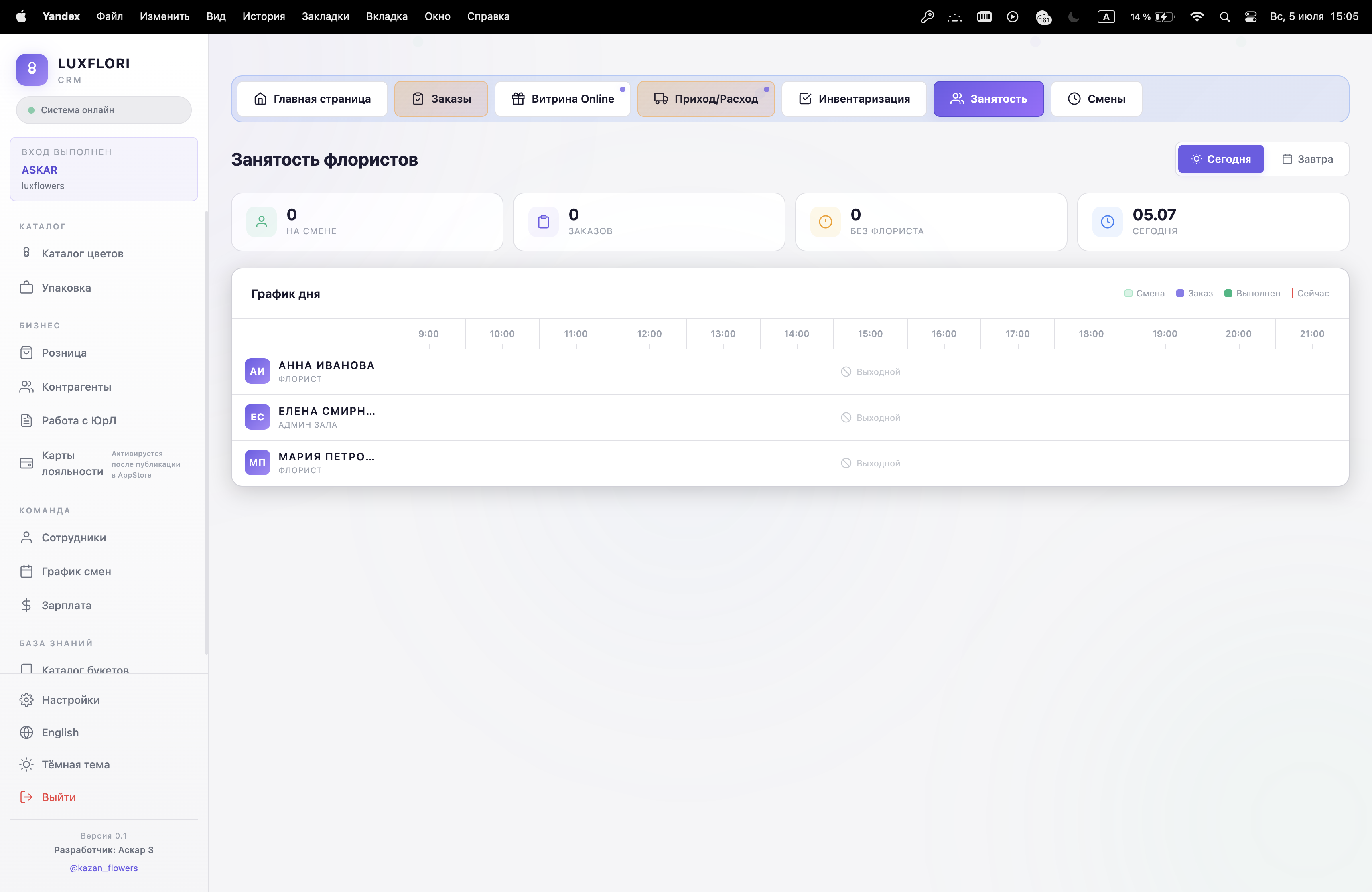Open the @kazan_flowers link
The height and width of the screenshot is (892, 1372).
click(x=104, y=868)
